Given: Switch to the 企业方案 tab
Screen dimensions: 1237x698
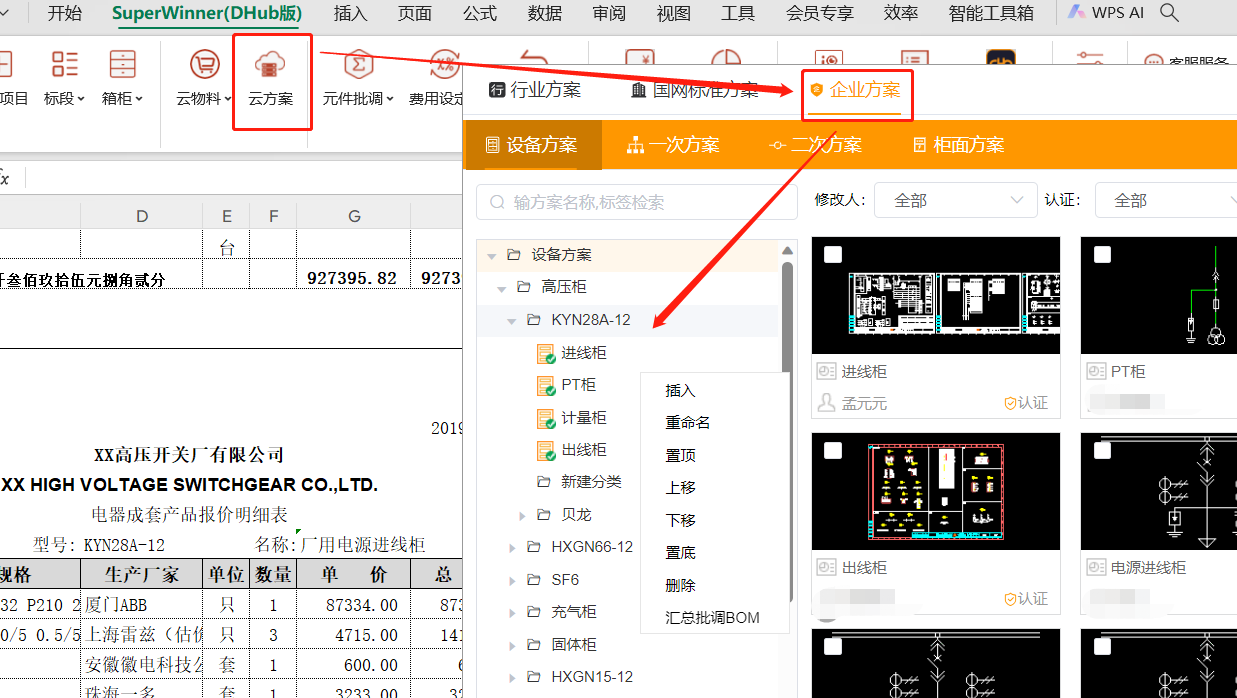Looking at the screenshot, I should pos(855,90).
